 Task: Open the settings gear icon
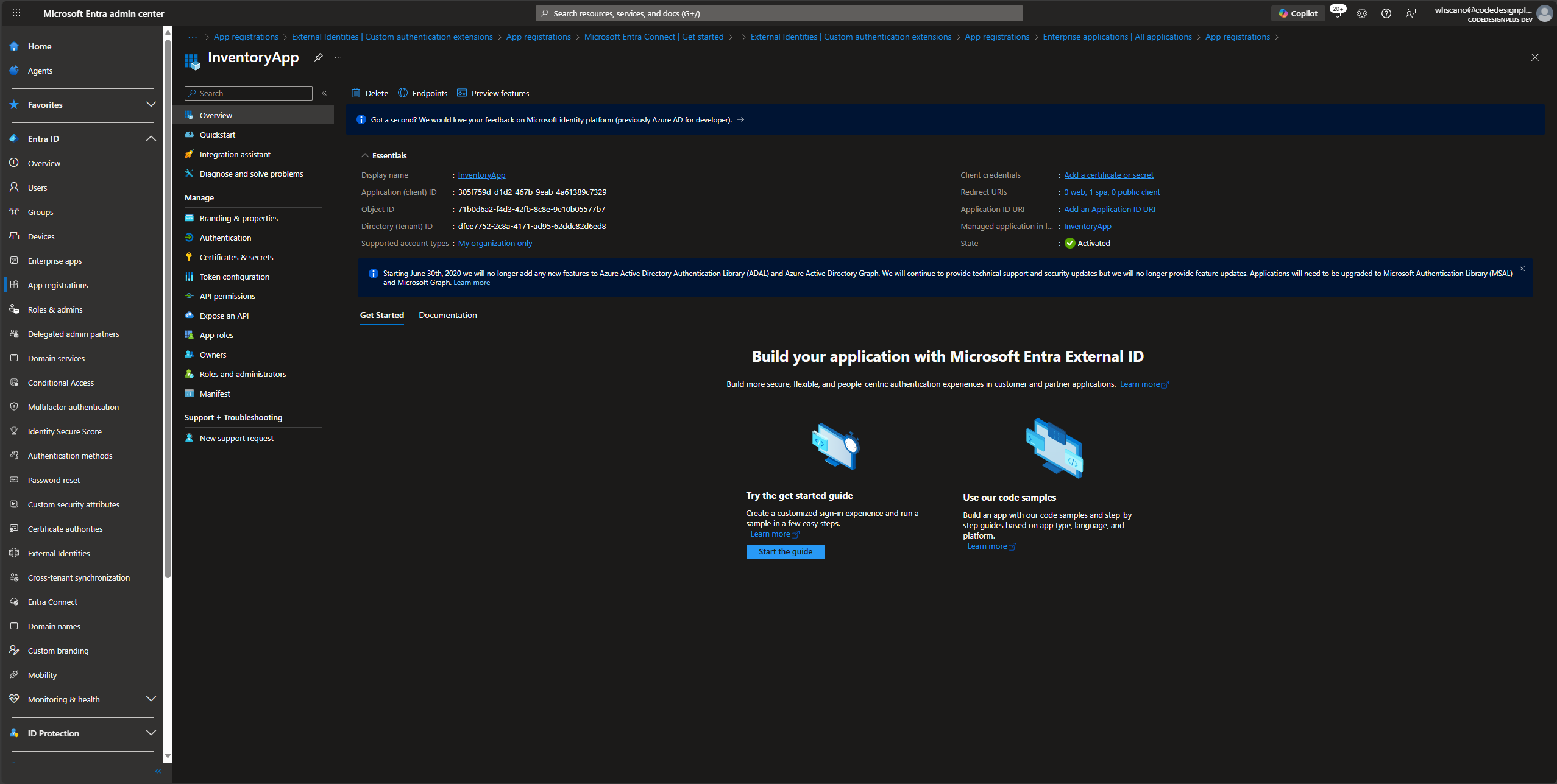pos(1361,13)
